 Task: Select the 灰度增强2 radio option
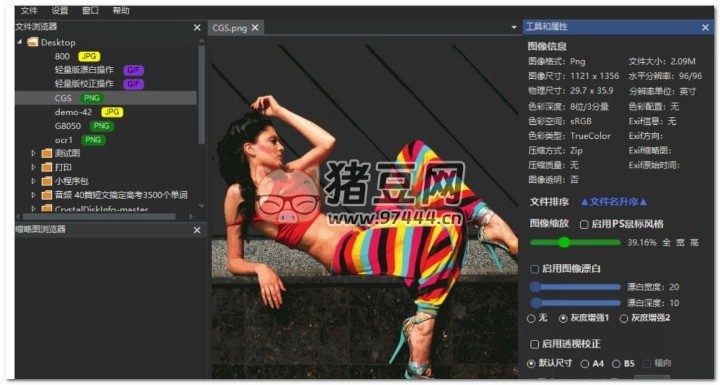(x=624, y=318)
